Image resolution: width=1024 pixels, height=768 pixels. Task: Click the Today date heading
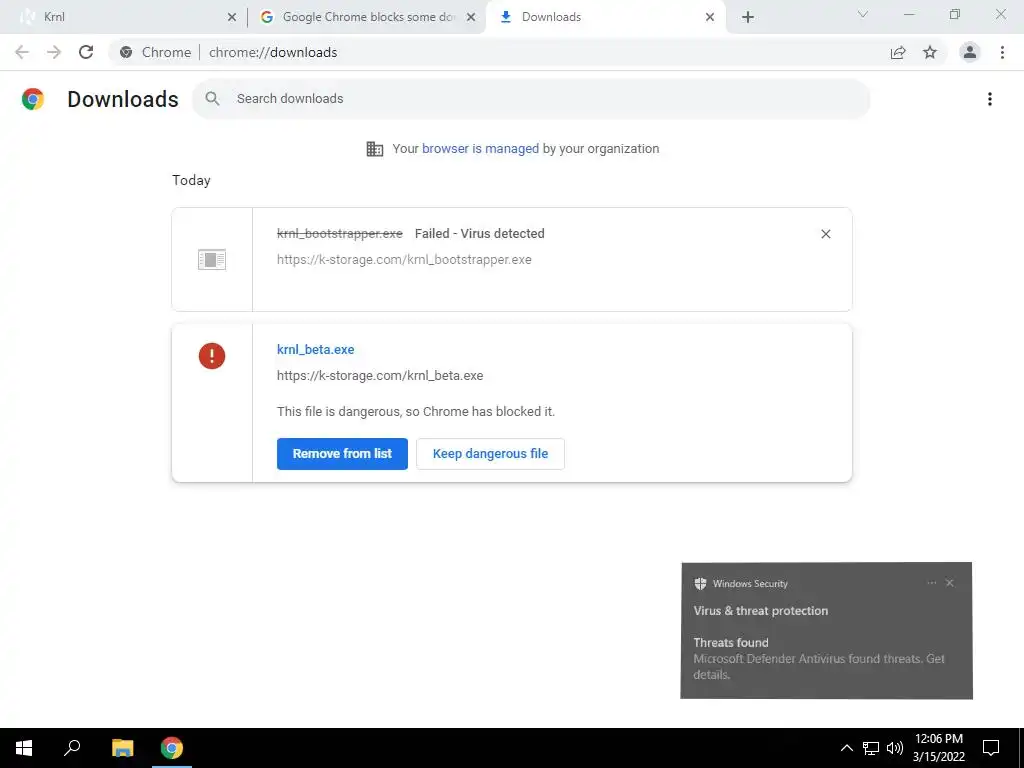(x=191, y=181)
